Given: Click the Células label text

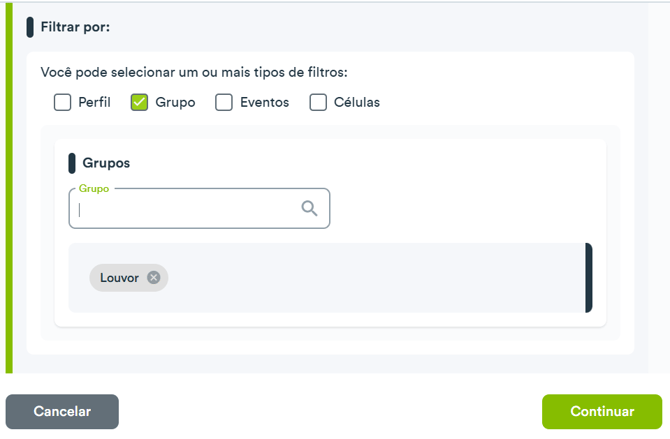Looking at the screenshot, I should (357, 103).
